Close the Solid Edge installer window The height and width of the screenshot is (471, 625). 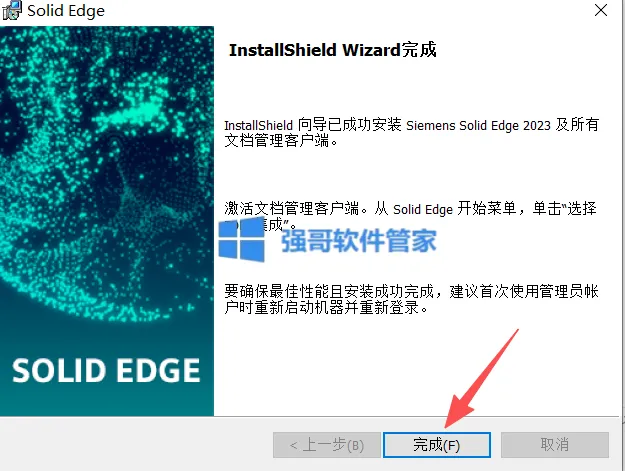[601, 10]
